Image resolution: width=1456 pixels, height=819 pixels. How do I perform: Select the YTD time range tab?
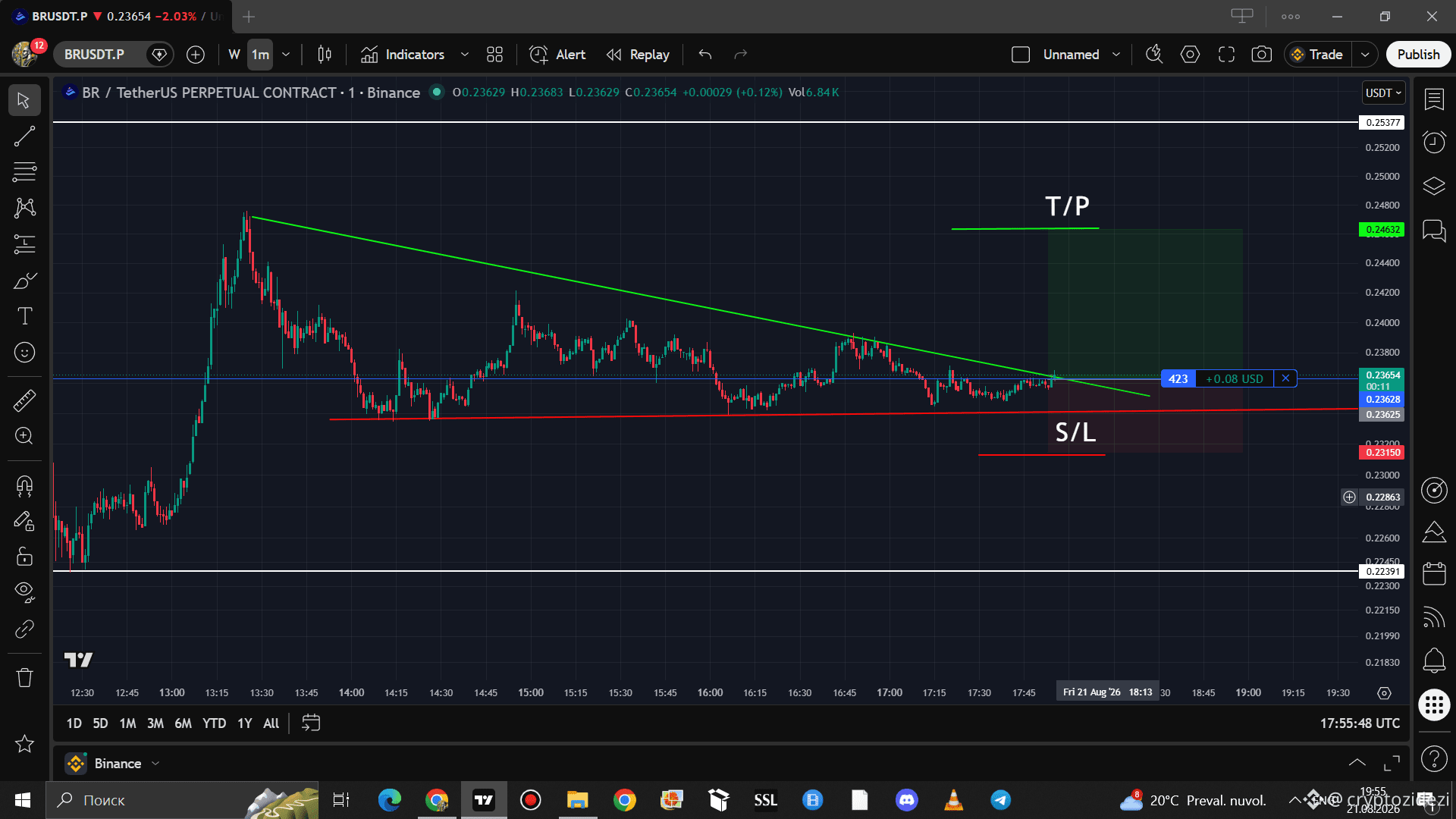click(214, 723)
